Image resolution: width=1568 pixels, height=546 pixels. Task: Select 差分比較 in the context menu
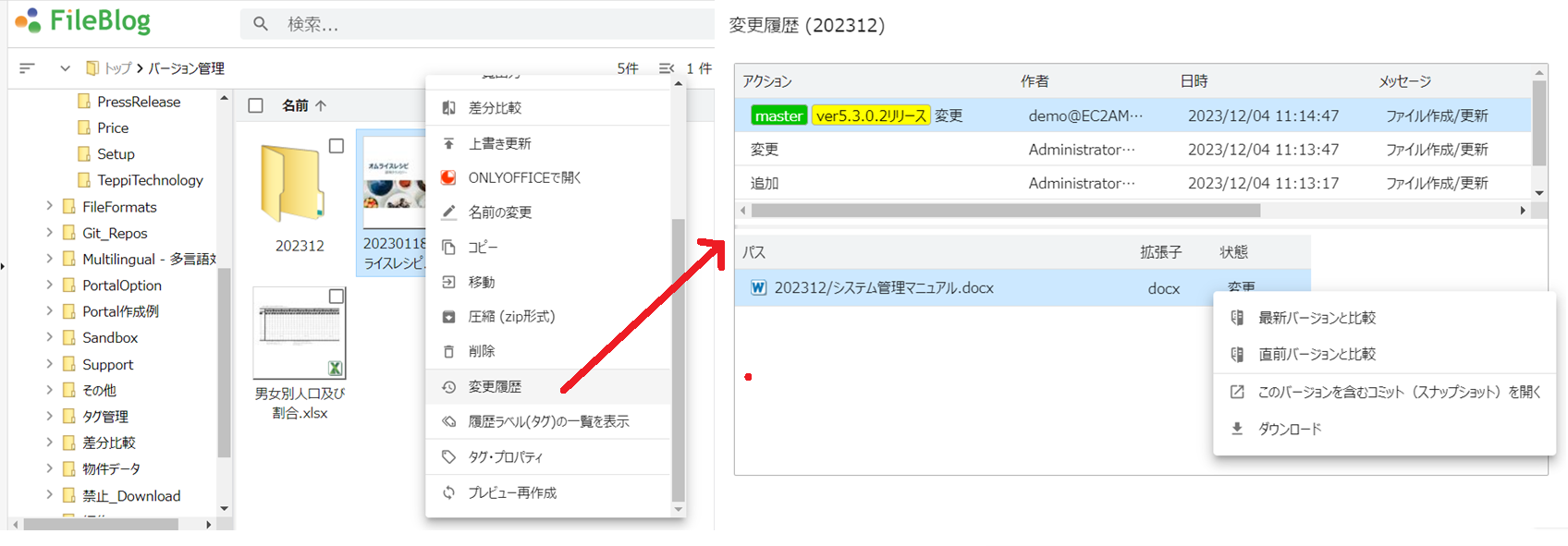[548, 108]
